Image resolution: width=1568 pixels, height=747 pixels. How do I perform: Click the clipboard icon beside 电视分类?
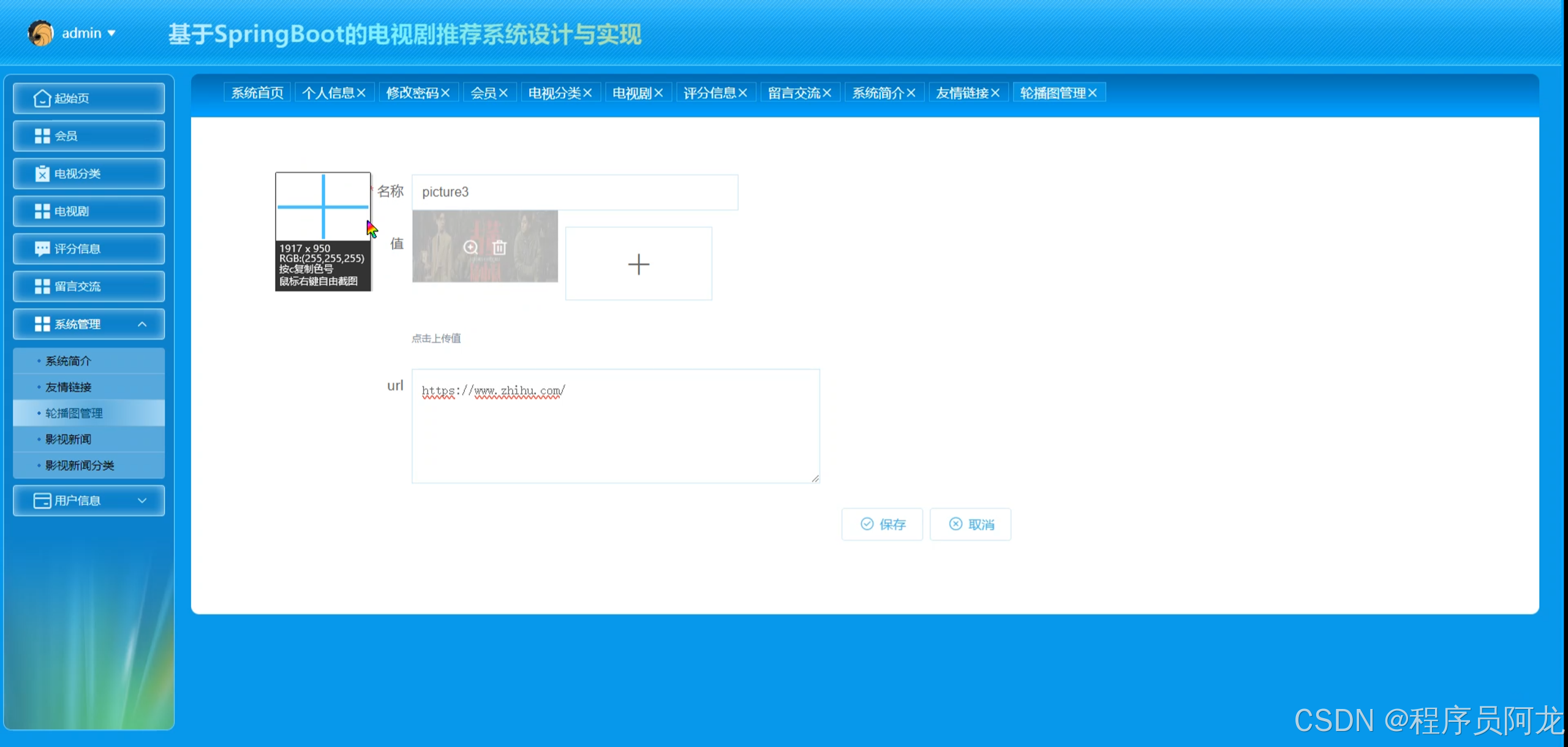point(42,174)
